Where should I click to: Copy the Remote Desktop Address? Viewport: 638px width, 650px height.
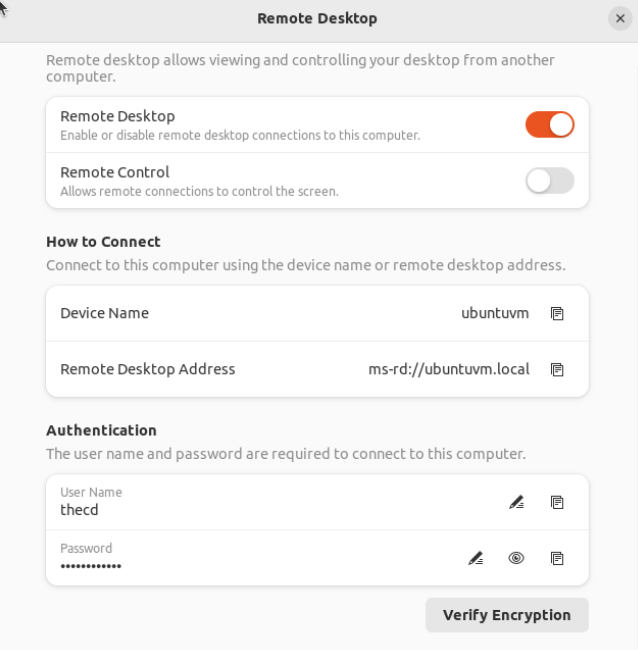pos(557,369)
